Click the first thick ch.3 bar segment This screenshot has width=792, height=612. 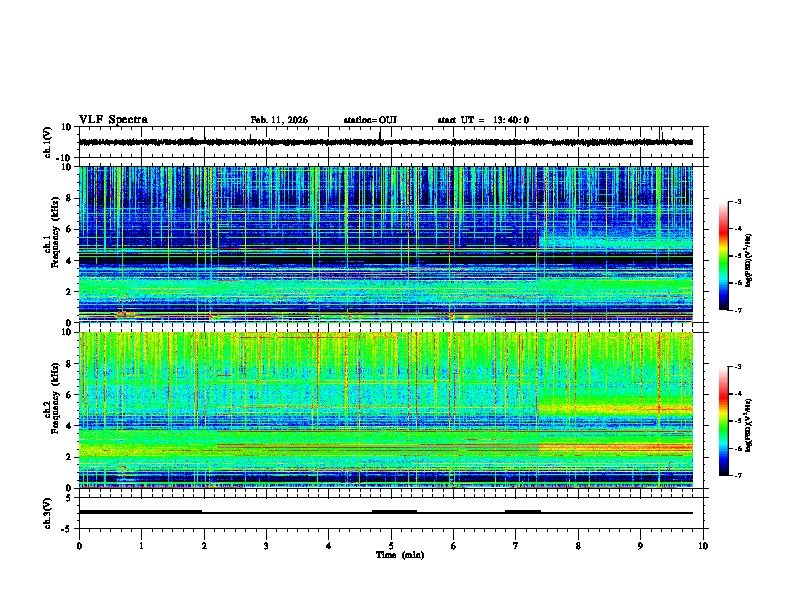click(x=140, y=512)
